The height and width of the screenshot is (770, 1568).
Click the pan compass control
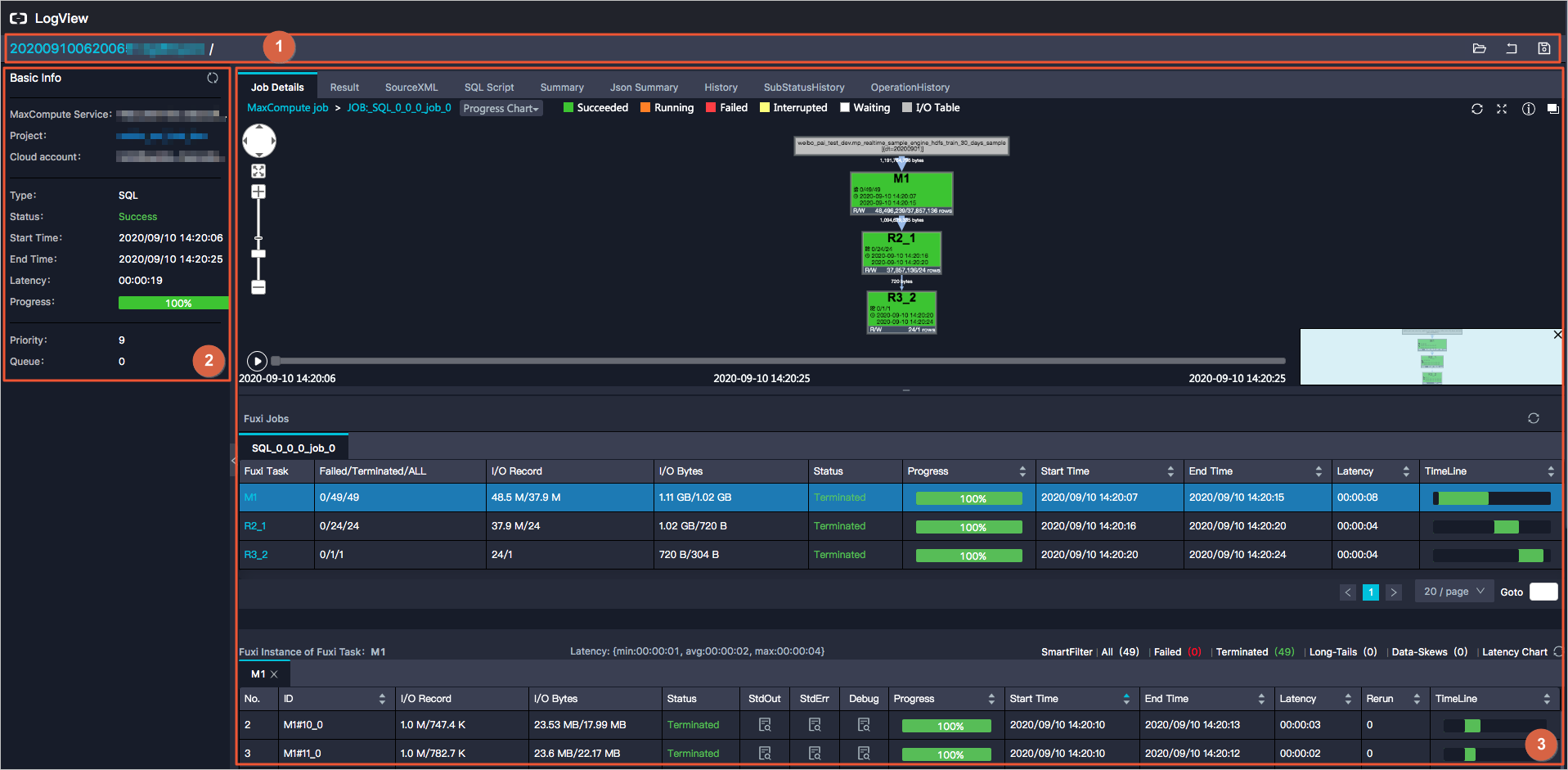259,141
